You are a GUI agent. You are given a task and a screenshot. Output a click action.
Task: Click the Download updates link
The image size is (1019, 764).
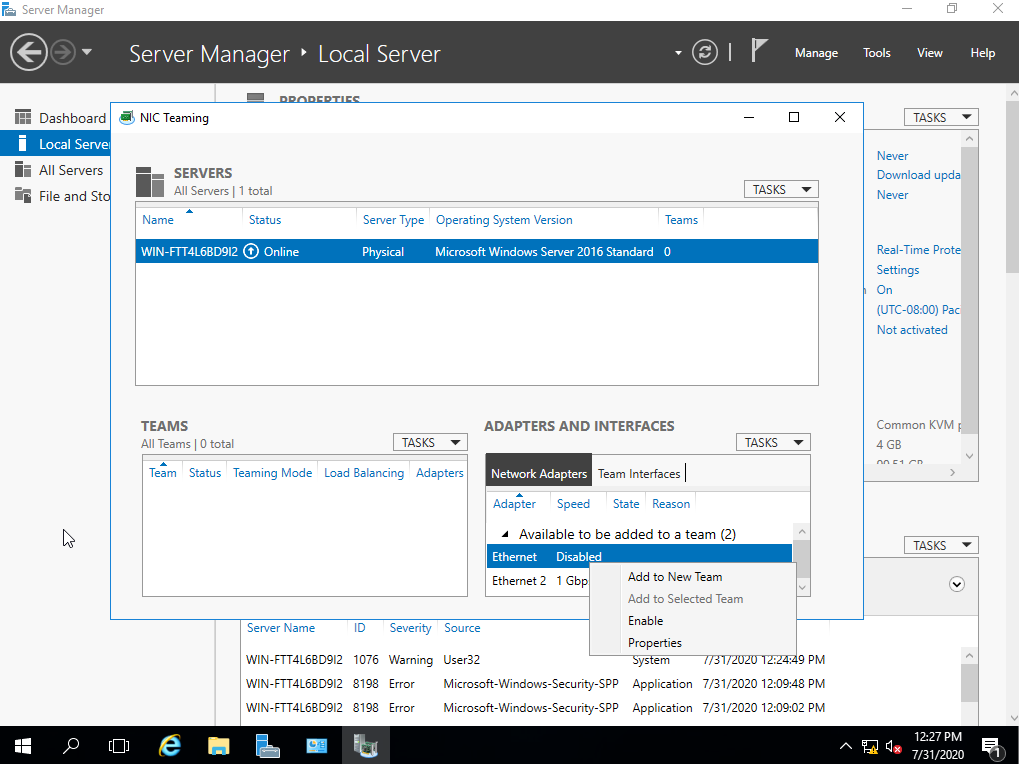click(918, 175)
